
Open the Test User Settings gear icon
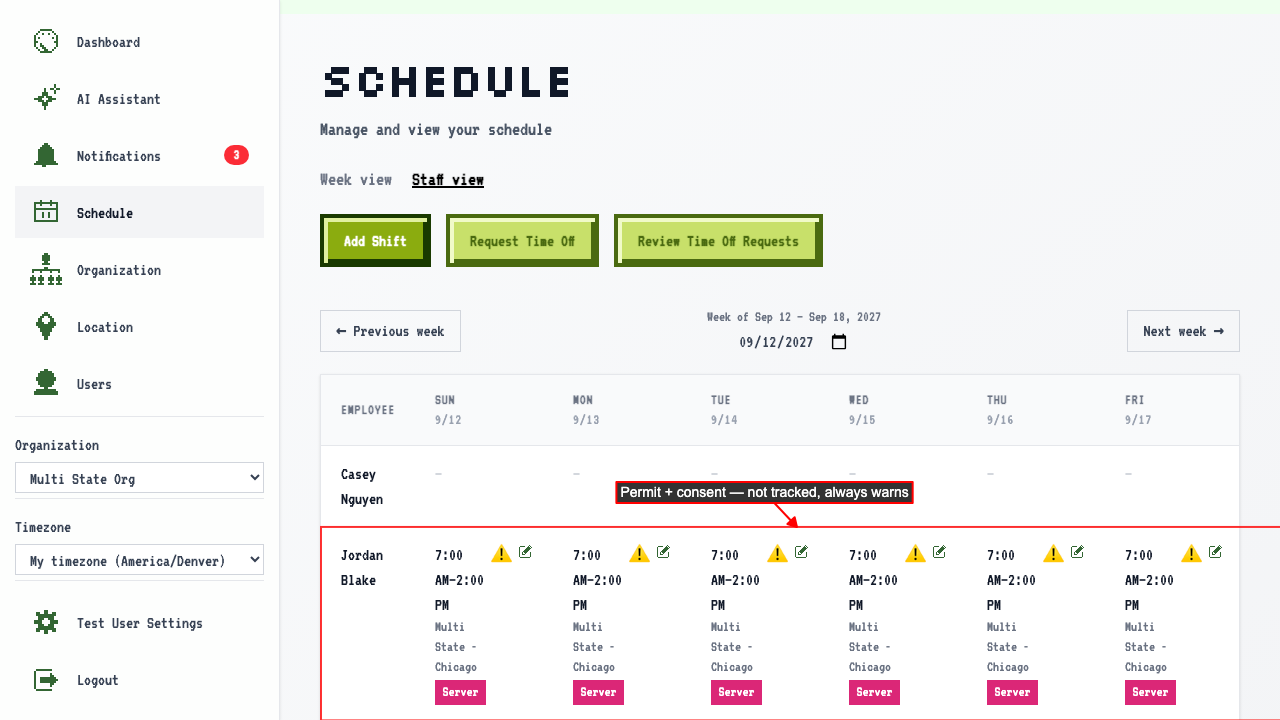pyautogui.click(x=46, y=623)
